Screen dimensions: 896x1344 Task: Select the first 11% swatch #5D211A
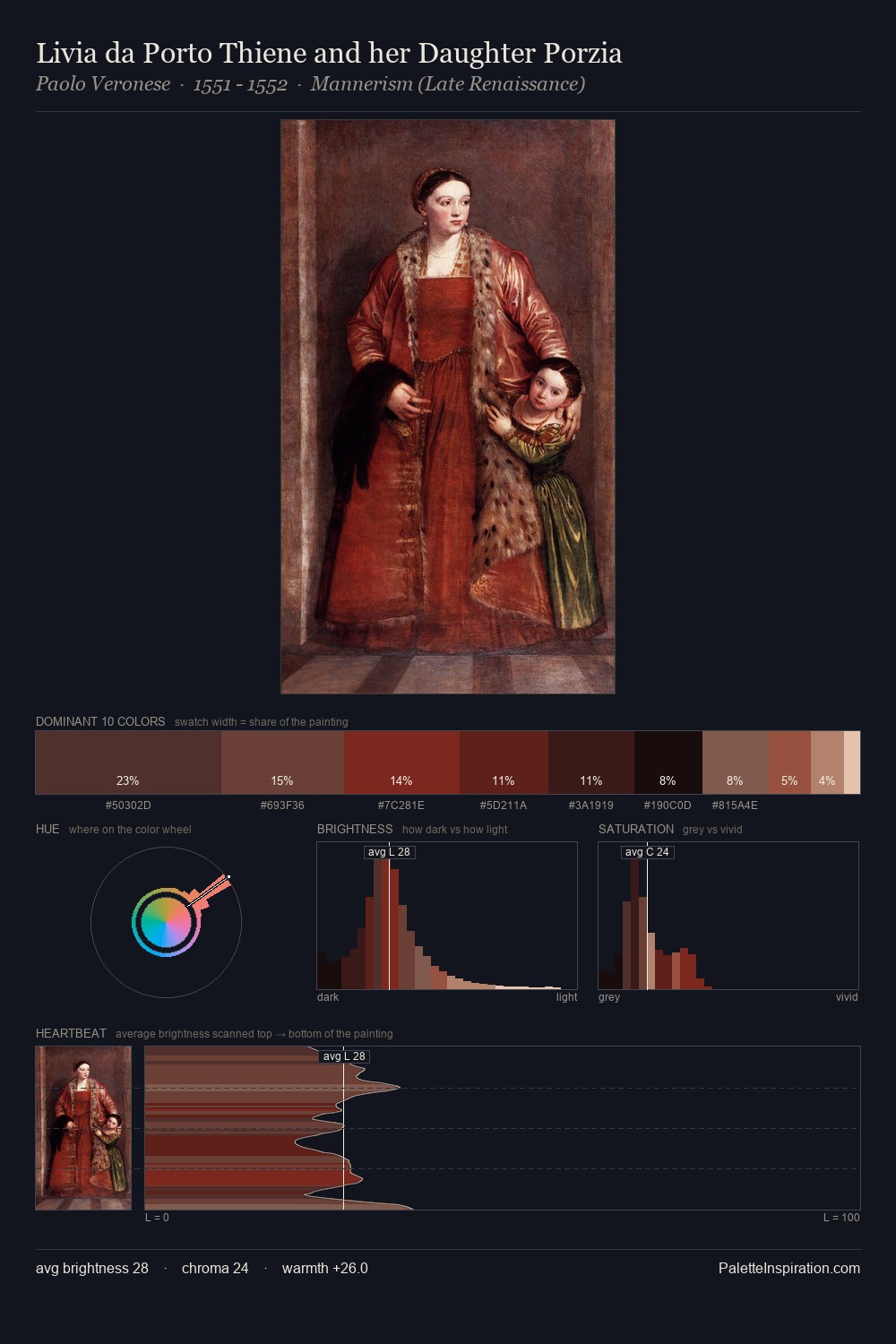[x=504, y=762]
